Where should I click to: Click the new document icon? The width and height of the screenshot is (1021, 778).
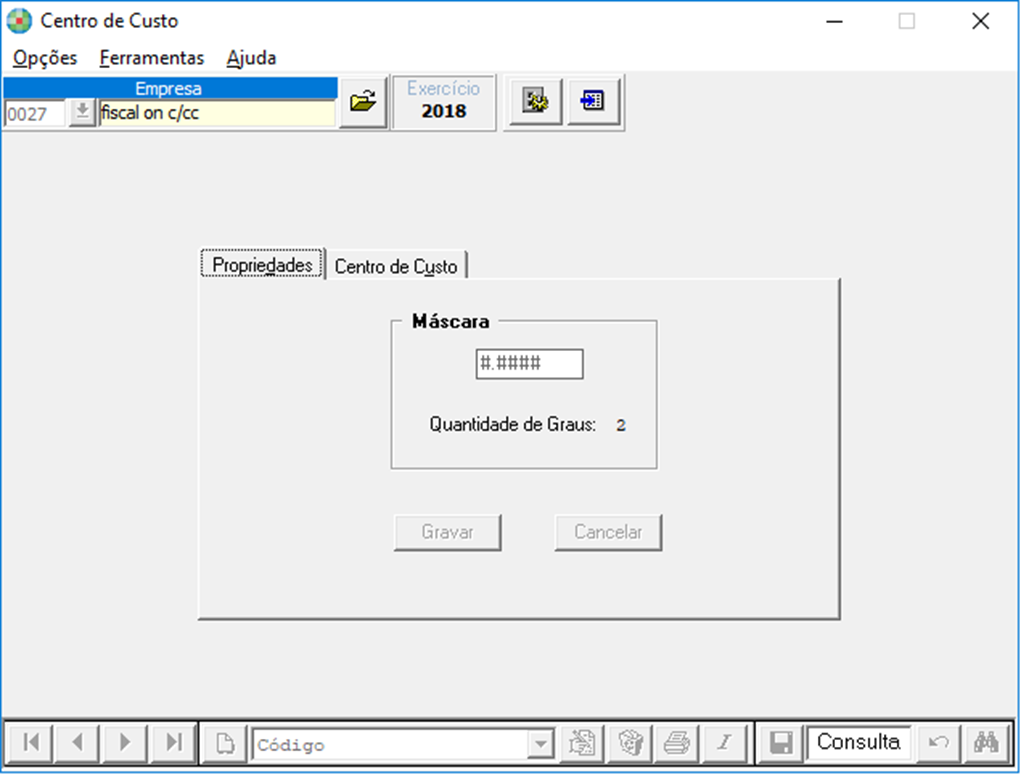point(225,742)
